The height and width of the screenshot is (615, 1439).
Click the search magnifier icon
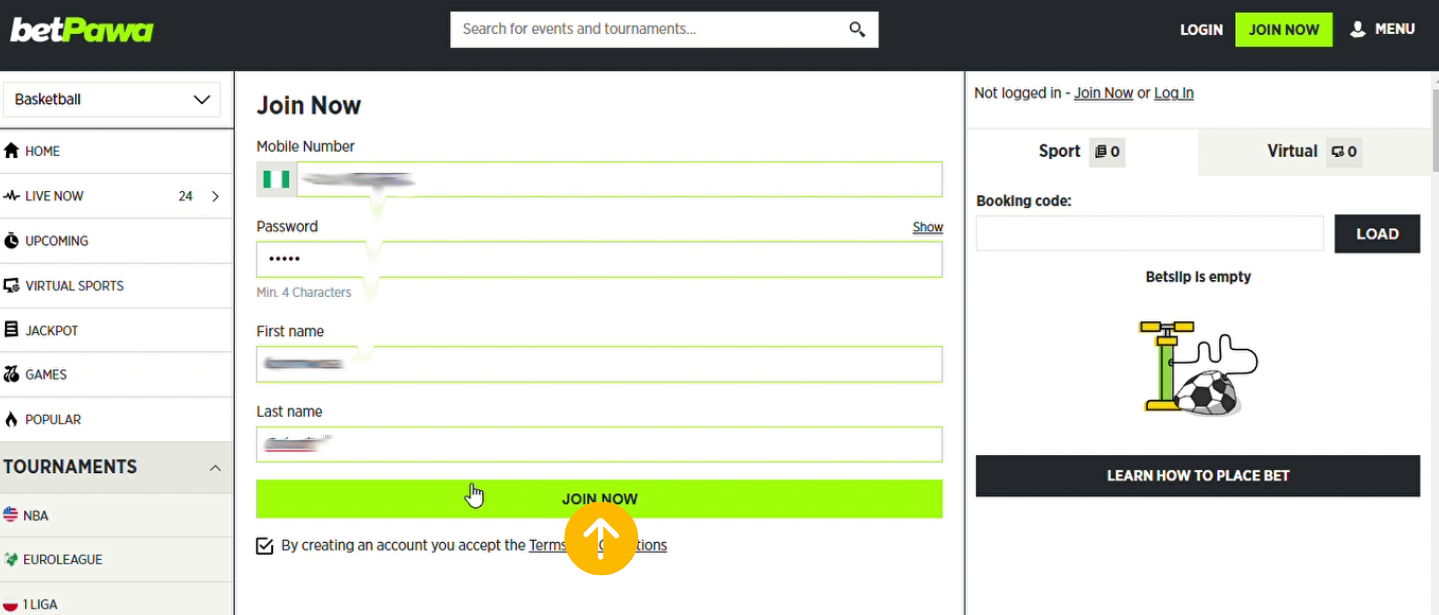[857, 29]
